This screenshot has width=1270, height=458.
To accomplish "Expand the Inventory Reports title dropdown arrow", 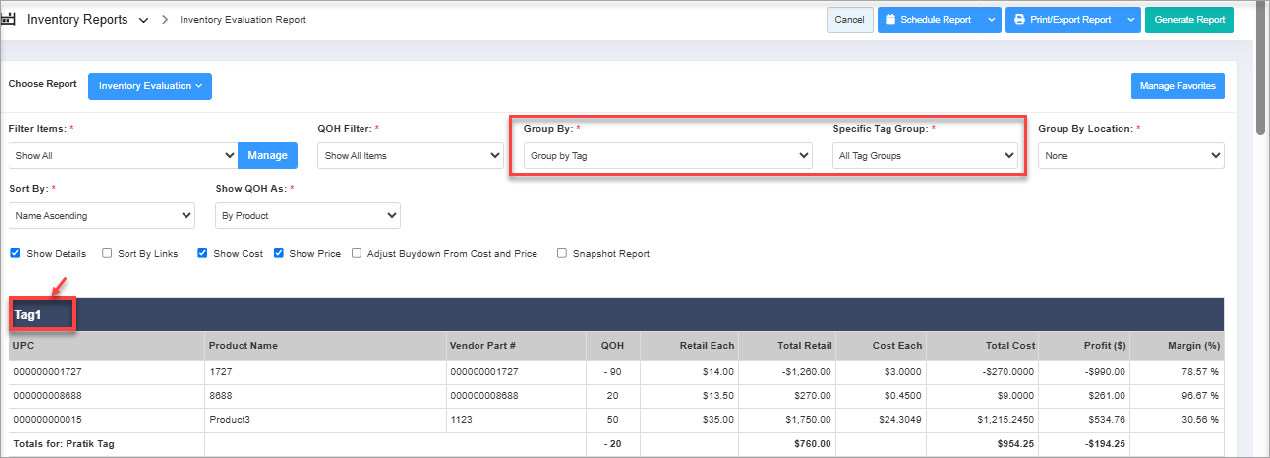I will 143,20.
